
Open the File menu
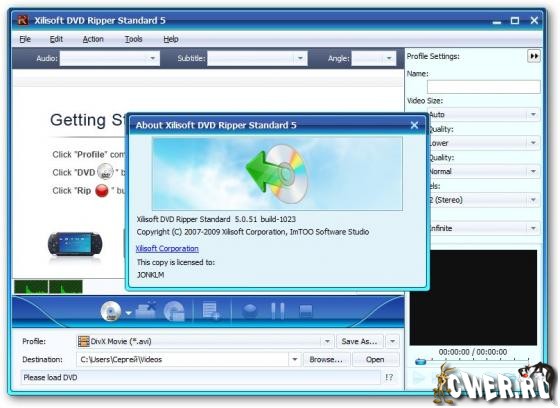tap(25, 39)
